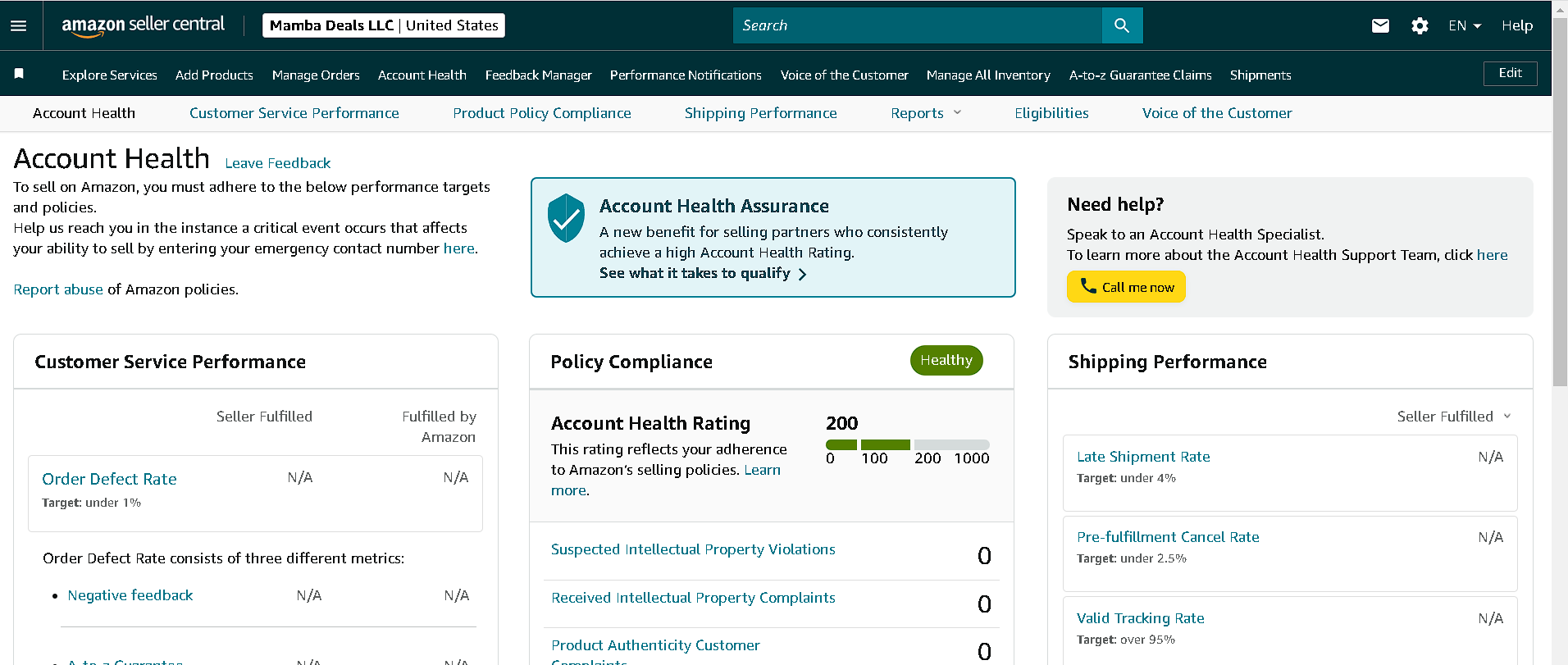Switch to Shipping Performance tab
Image resolution: width=1568 pixels, height=665 pixels.
(761, 113)
